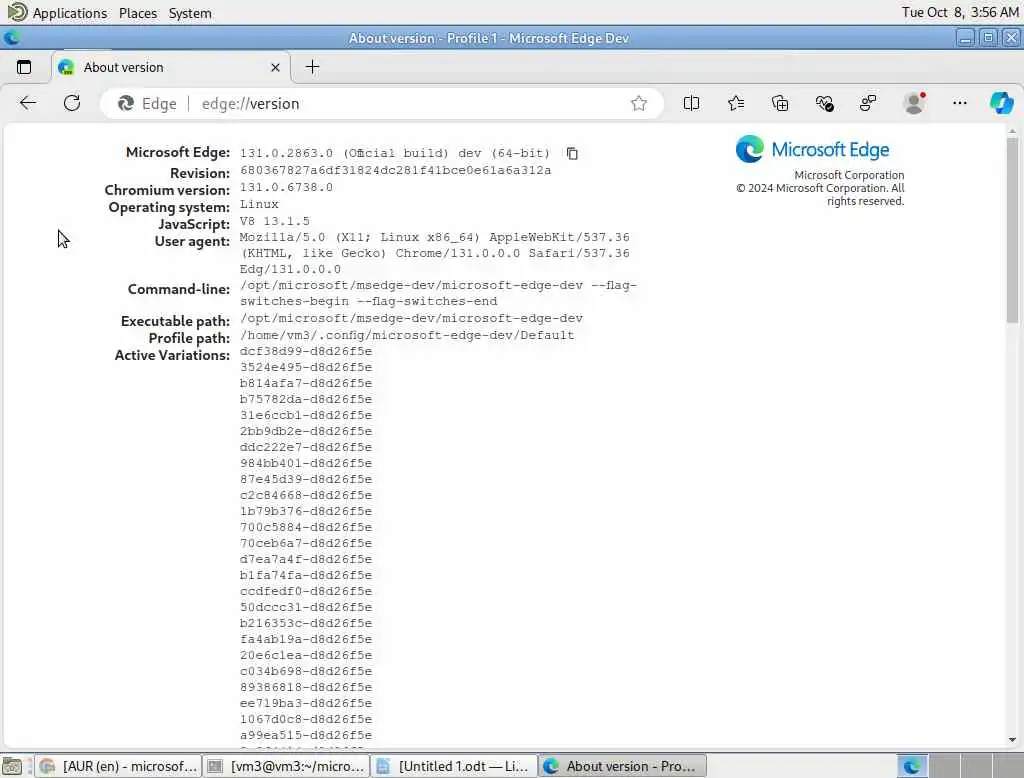Close the About version tab
This screenshot has height=778, width=1024.
tap(275, 67)
